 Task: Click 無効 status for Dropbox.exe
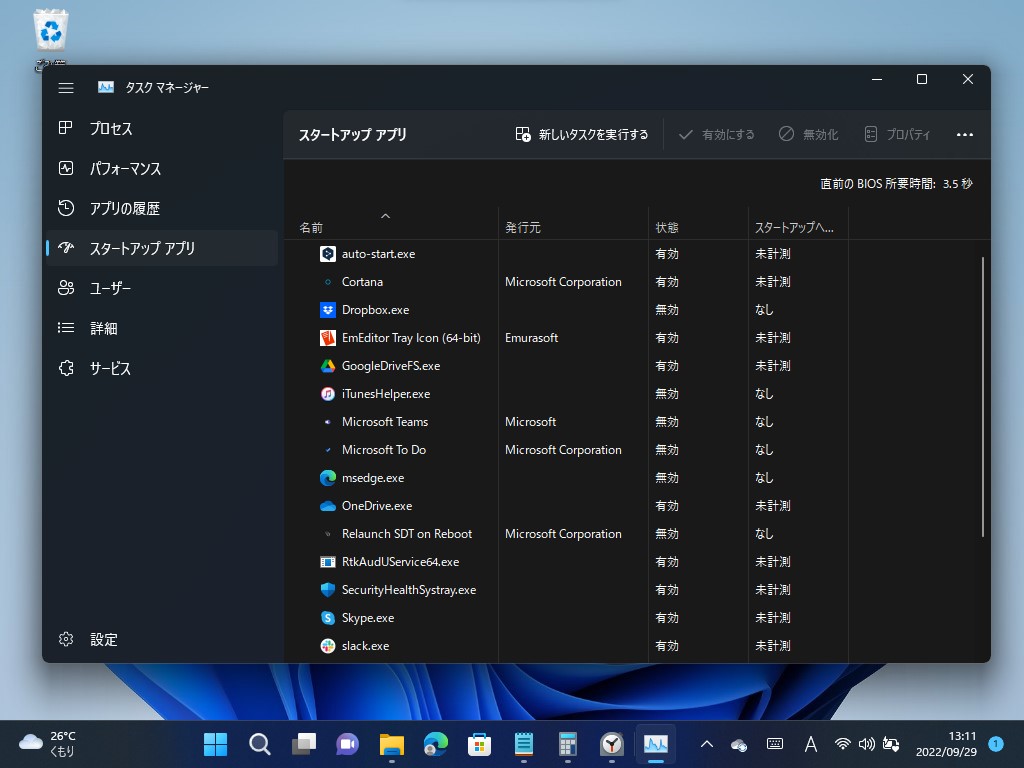click(x=667, y=310)
